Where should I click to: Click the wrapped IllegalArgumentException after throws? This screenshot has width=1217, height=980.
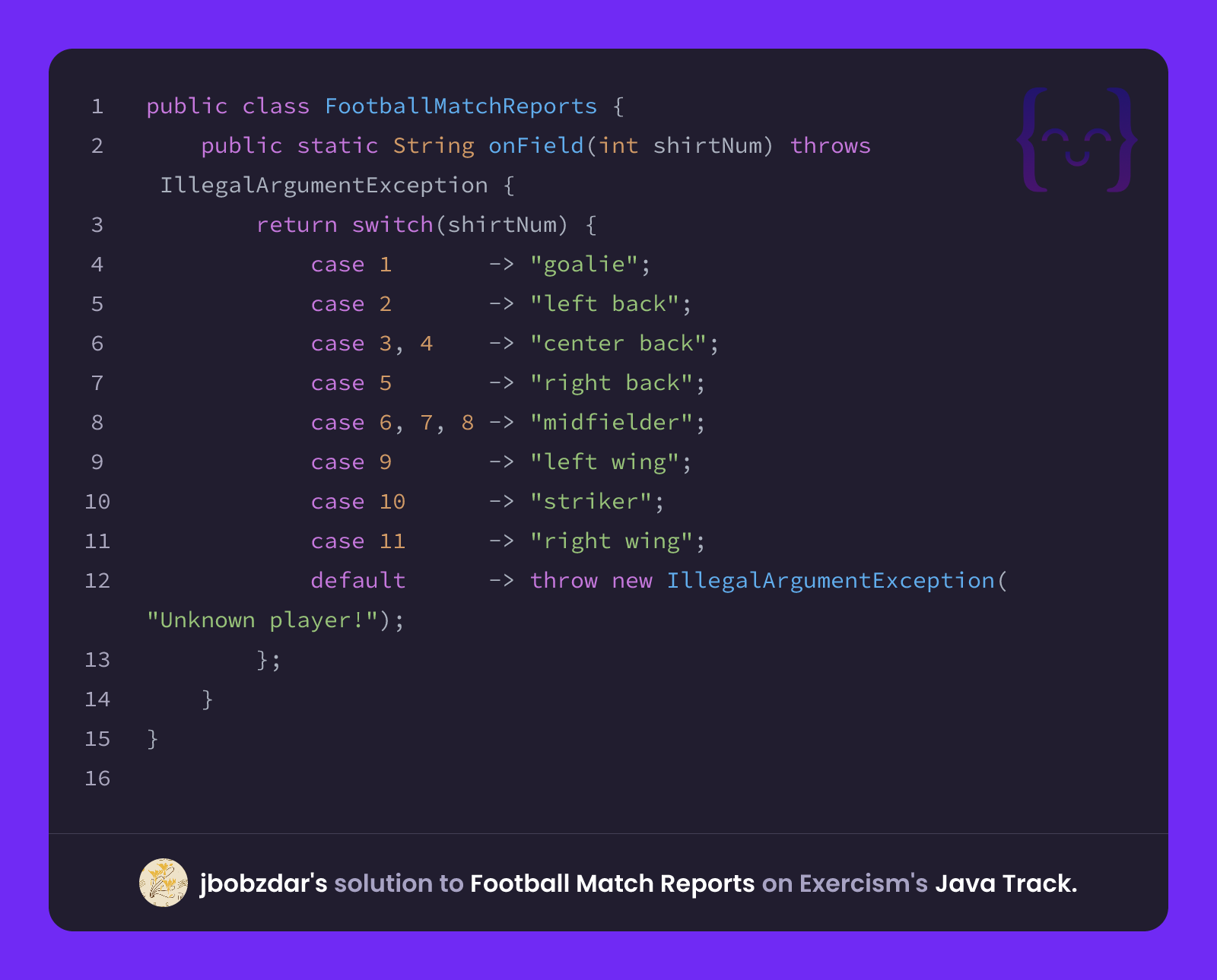pyautogui.click(x=324, y=186)
